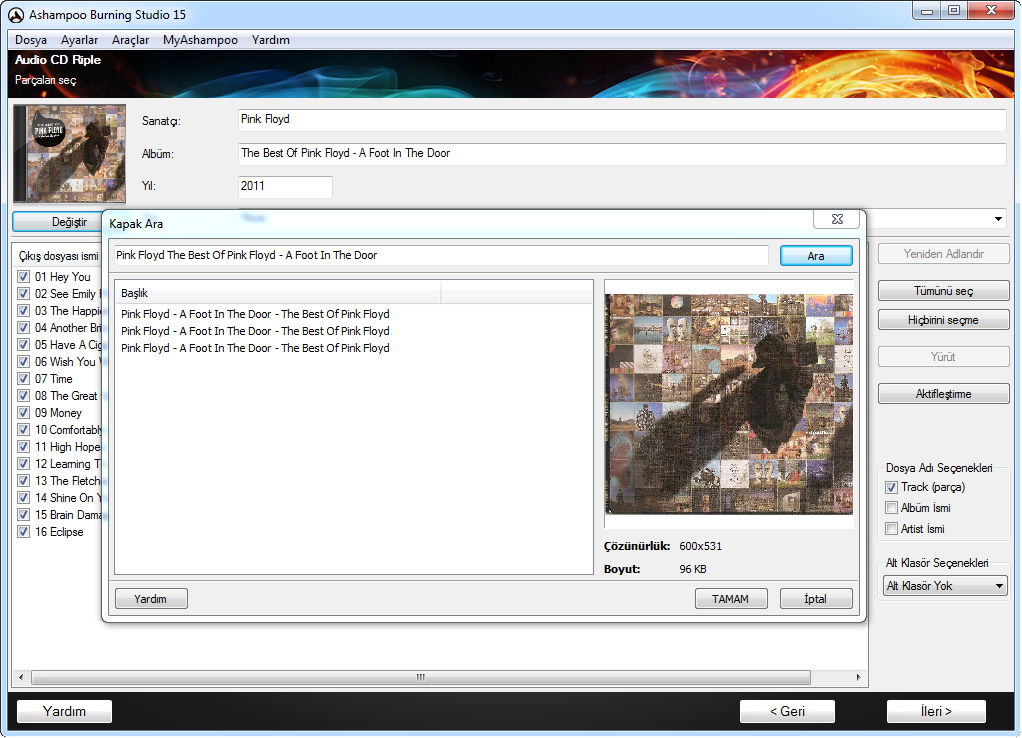This screenshot has height=738, width=1022.
Task: Uncheck track 02 See Emily
Action: pos(23,293)
